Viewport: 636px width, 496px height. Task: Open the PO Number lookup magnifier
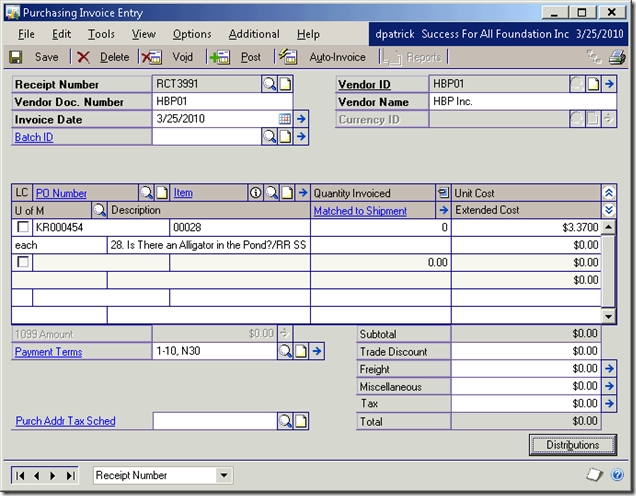[146, 193]
